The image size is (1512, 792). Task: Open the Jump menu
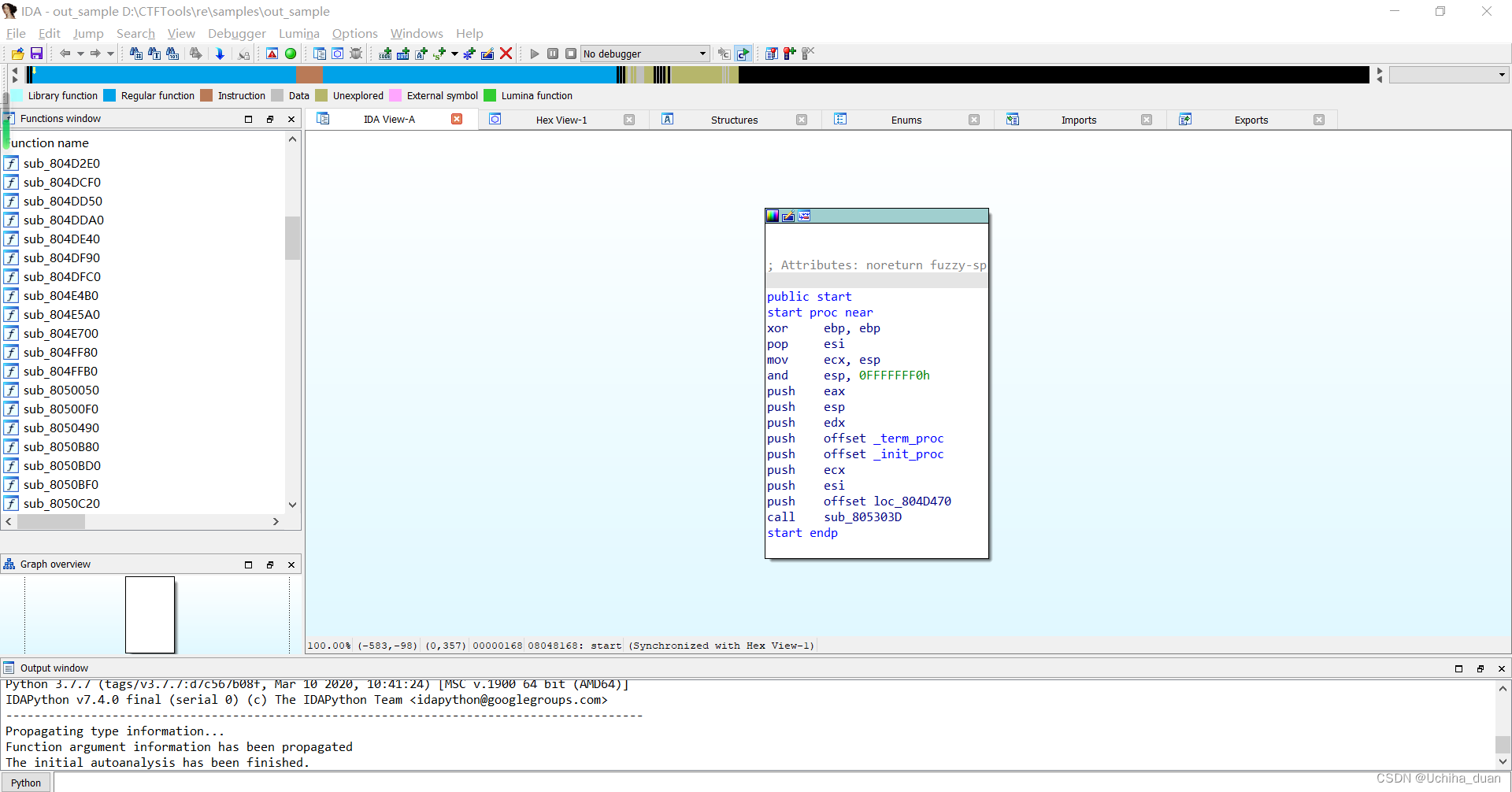[x=88, y=33]
